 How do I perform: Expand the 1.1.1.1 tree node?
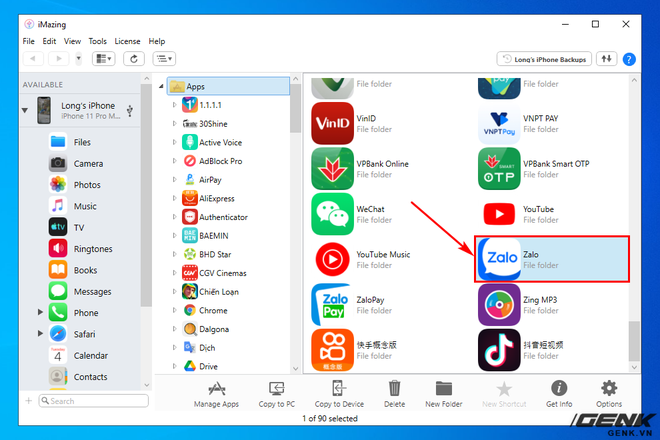tap(174, 105)
